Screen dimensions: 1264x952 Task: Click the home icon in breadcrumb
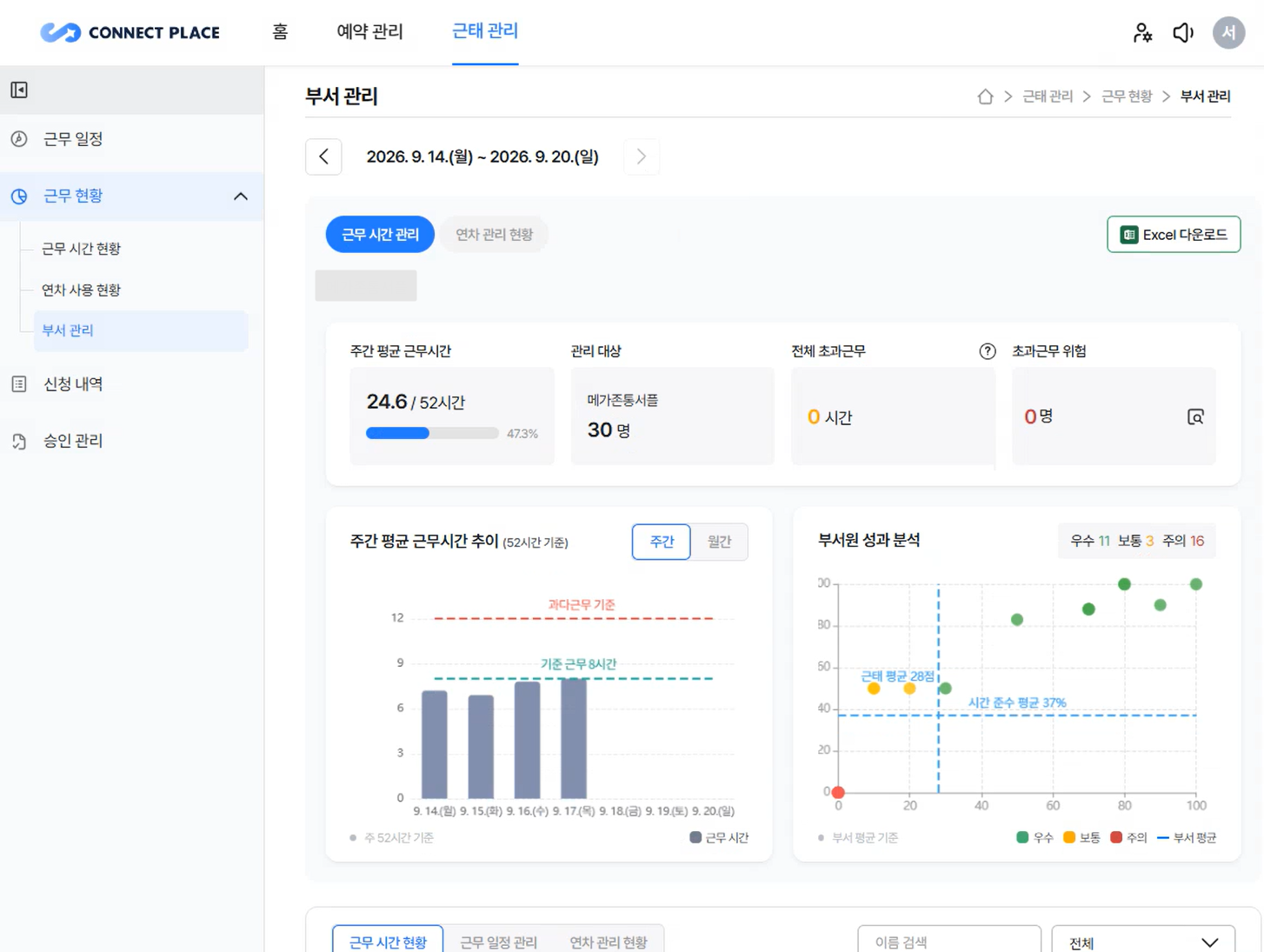click(x=985, y=97)
